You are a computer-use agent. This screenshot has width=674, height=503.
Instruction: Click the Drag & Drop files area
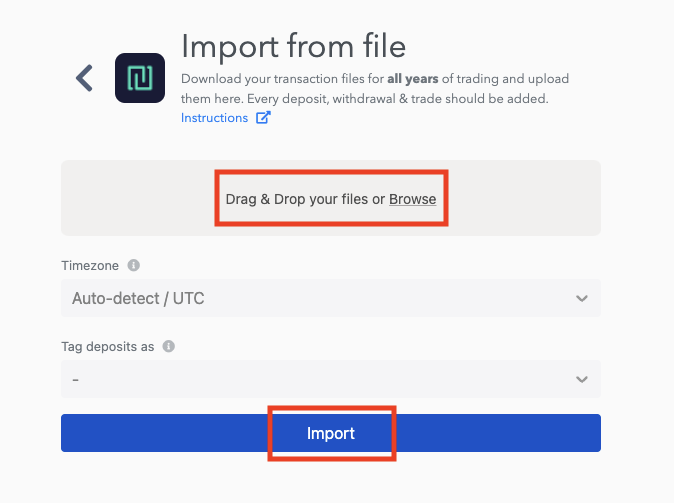click(331, 198)
